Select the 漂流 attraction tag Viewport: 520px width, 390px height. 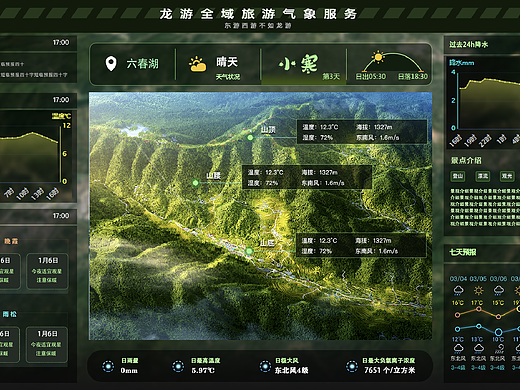(483, 176)
